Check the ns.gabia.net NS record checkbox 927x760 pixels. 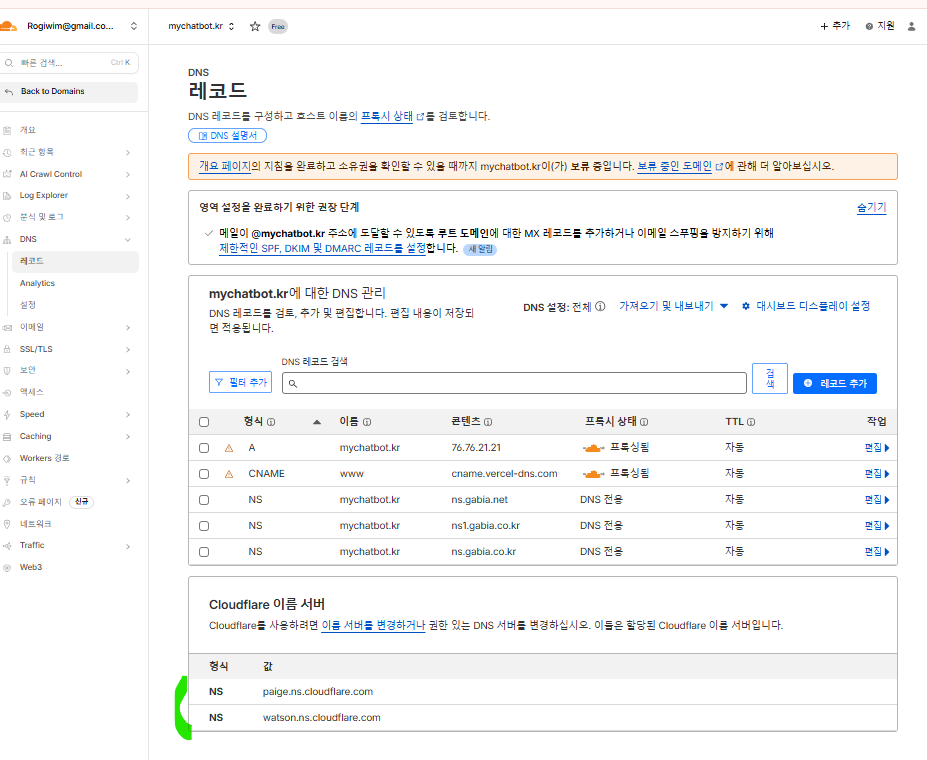click(204, 500)
